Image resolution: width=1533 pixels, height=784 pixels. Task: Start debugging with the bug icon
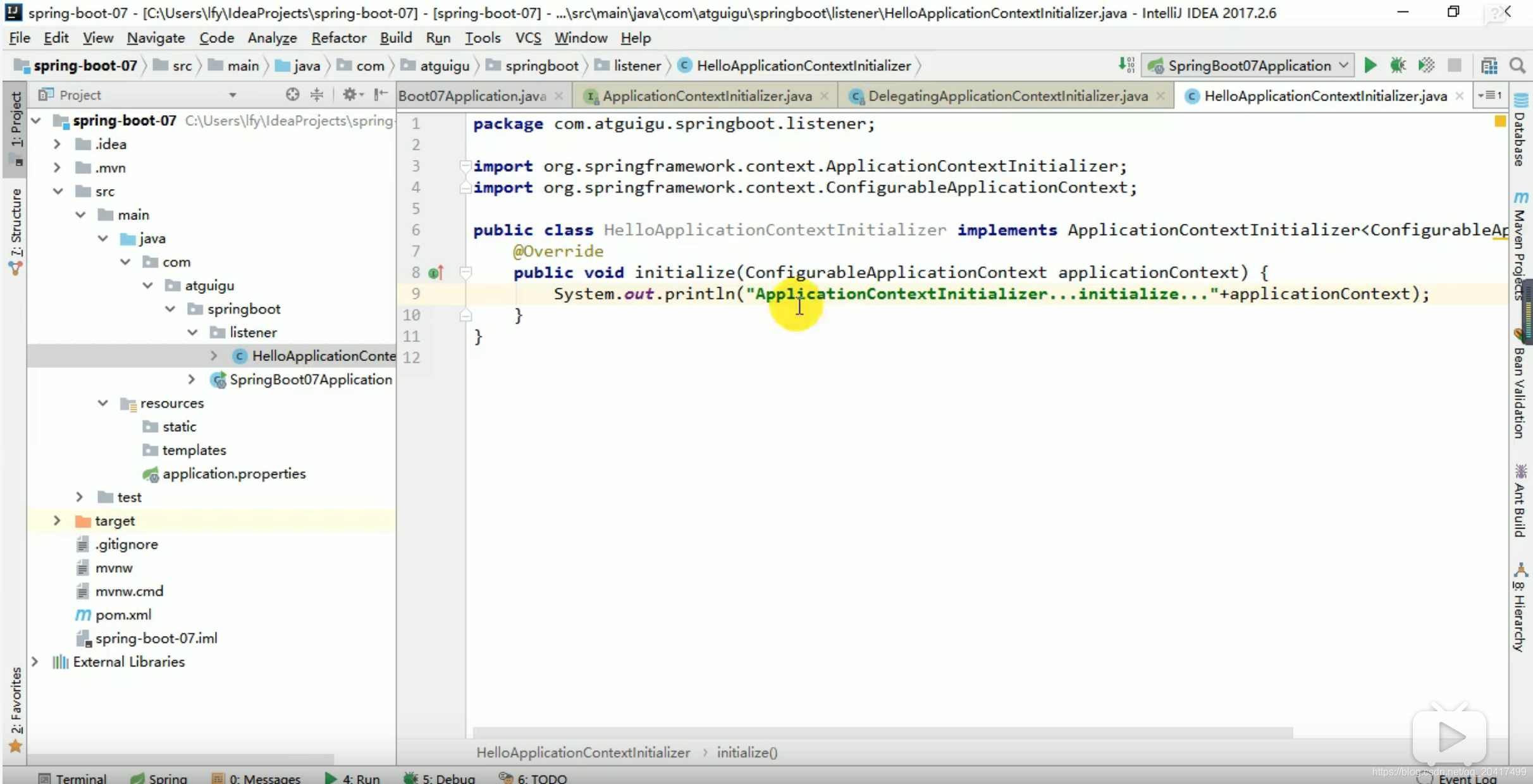tap(1398, 65)
